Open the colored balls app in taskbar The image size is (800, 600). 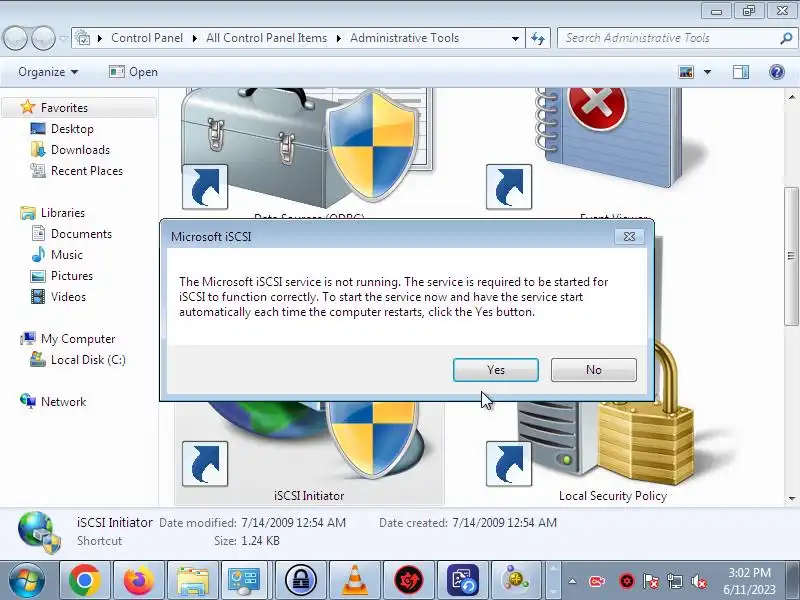[x=516, y=580]
